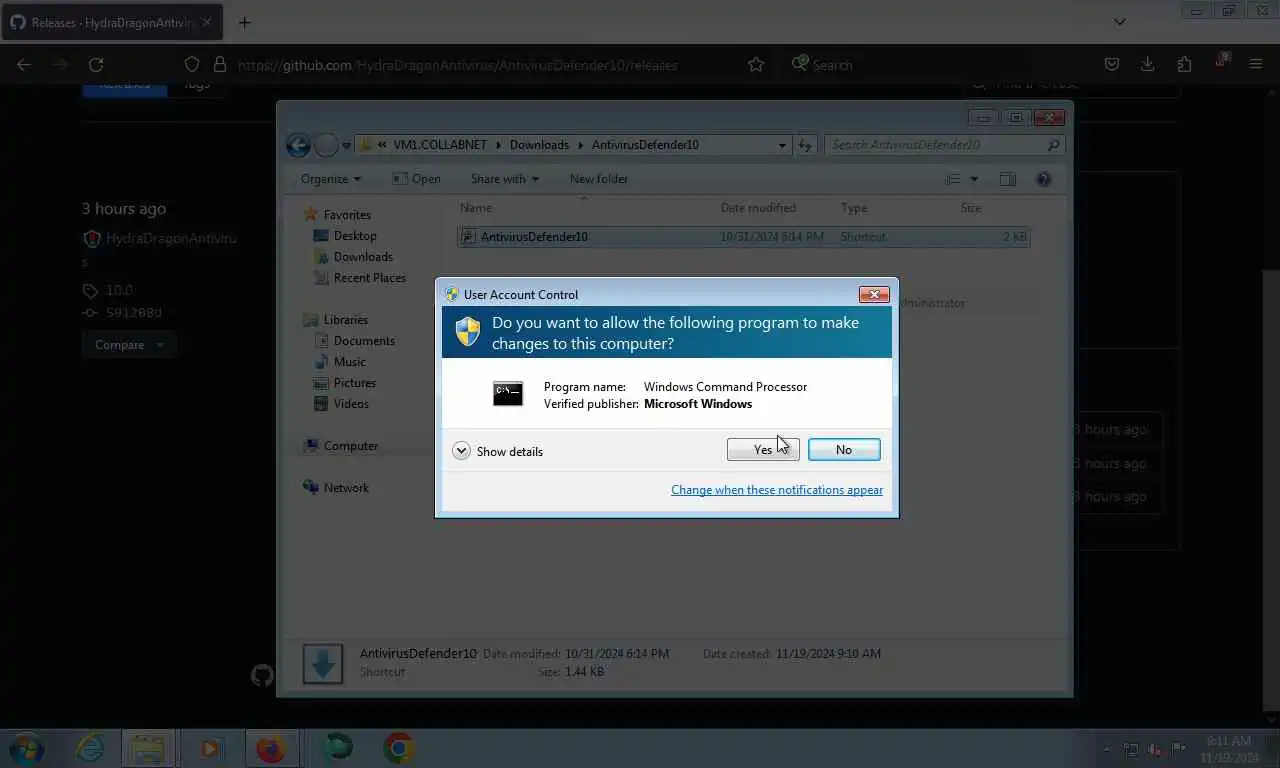Click VM1.COLLABNET in Explorer address breadcrumb
1280x768 pixels.
pyautogui.click(x=440, y=145)
